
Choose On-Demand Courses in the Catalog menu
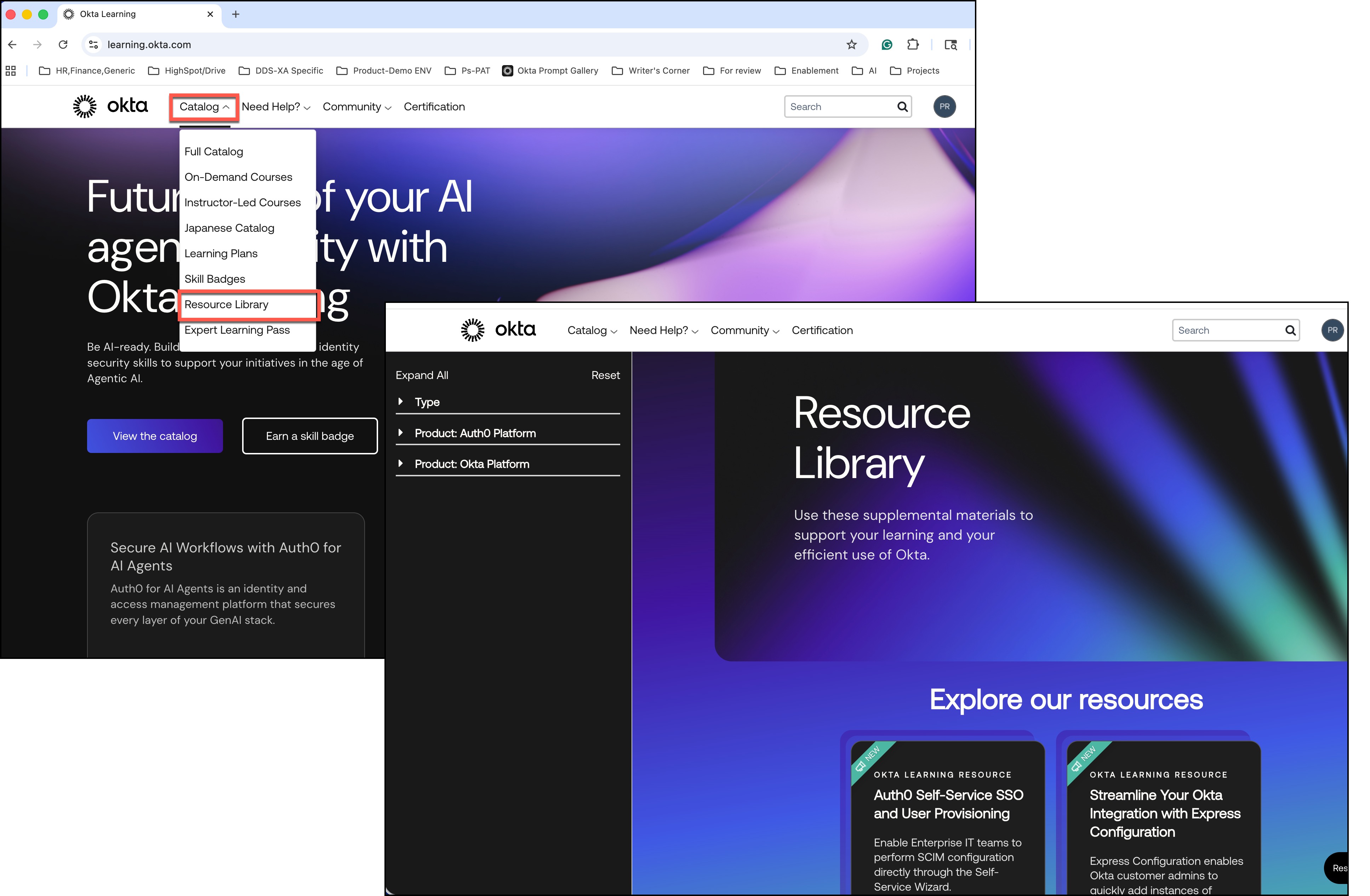238,177
